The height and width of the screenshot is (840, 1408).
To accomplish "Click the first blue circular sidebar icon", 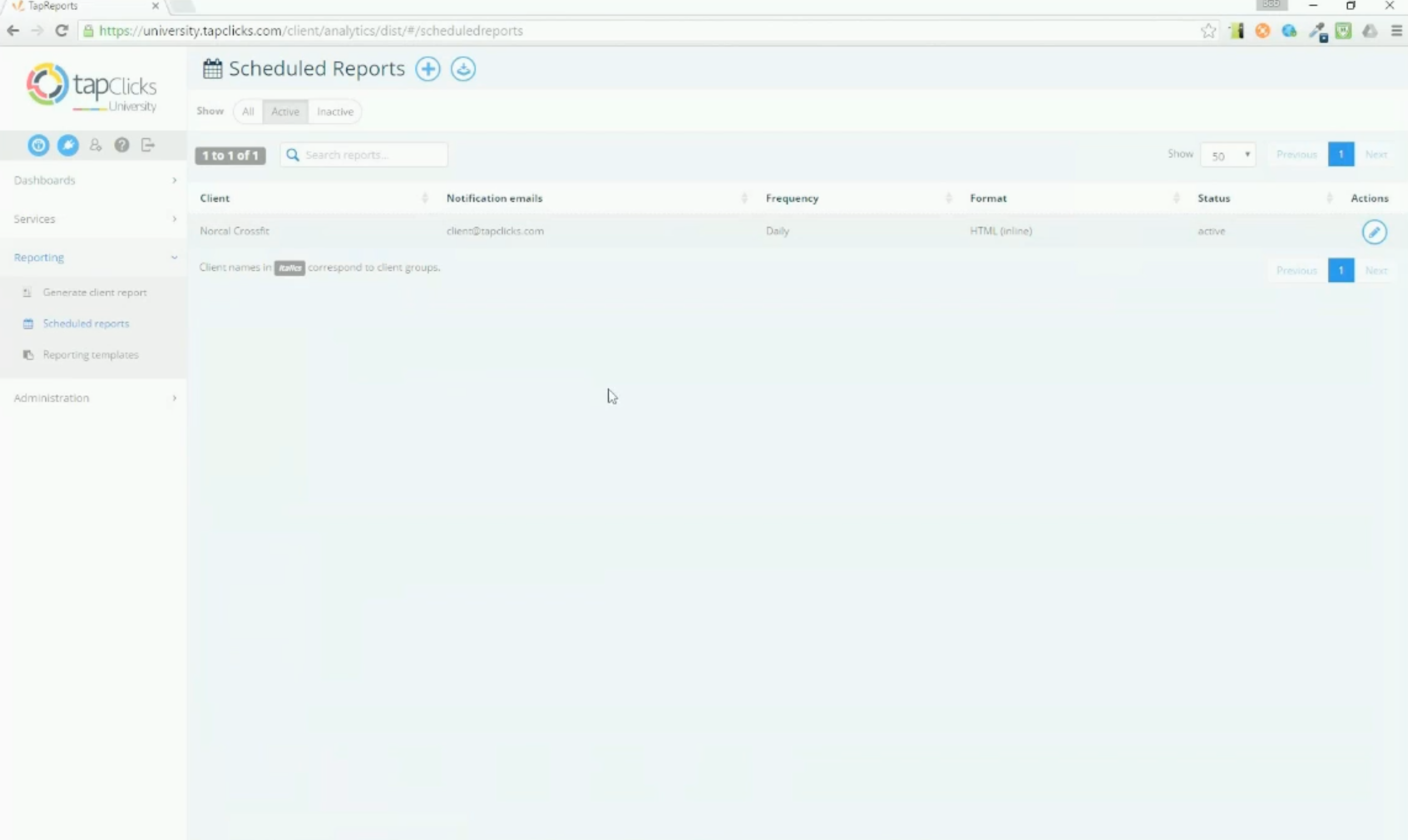I will 38,145.
